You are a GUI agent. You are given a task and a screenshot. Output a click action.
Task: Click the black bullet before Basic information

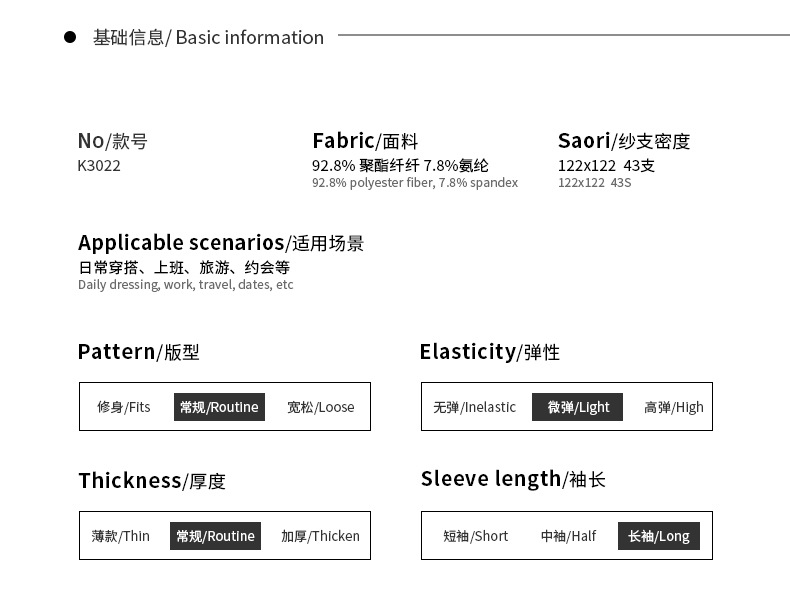70,38
